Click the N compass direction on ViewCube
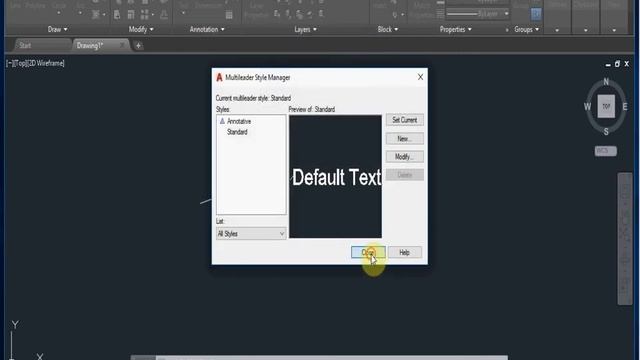This screenshot has width=640, height=360. (x=606, y=82)
